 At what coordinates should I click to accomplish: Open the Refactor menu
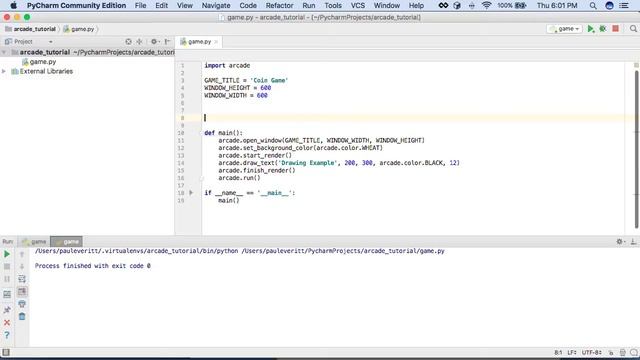point(279,6)
